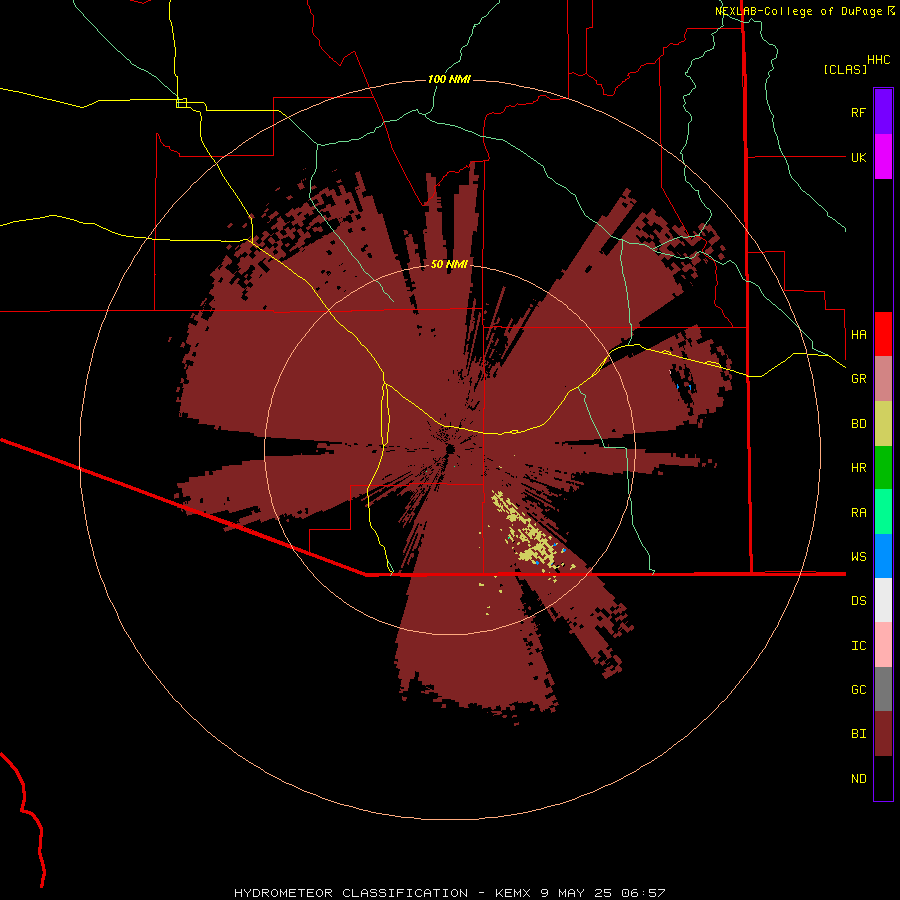Click the GR legend label
900x900 pixels.
858,379
